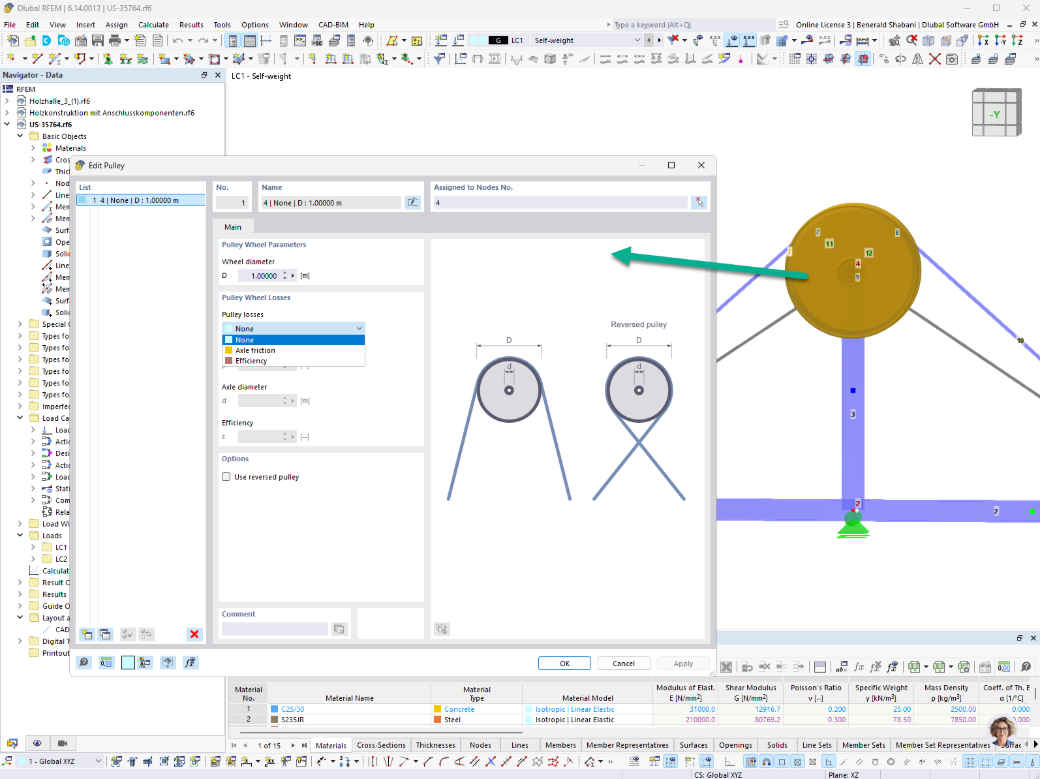The width and height of the screenshot is (1040, 779).
Task: Click the fx formula icon in the dialog footer
Action: 190,662
